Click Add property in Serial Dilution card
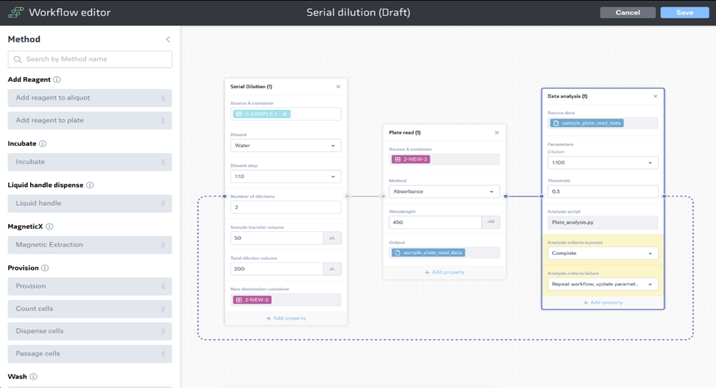The height and width of the screenshot is (388, 716). pos(286,318)
